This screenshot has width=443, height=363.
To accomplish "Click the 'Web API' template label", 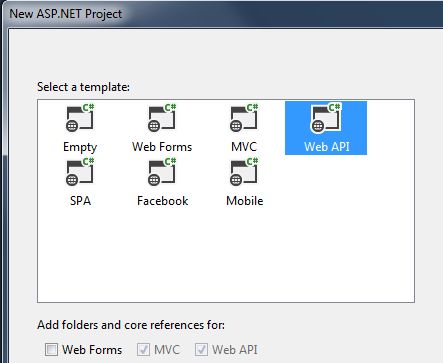I will point(327,147).
